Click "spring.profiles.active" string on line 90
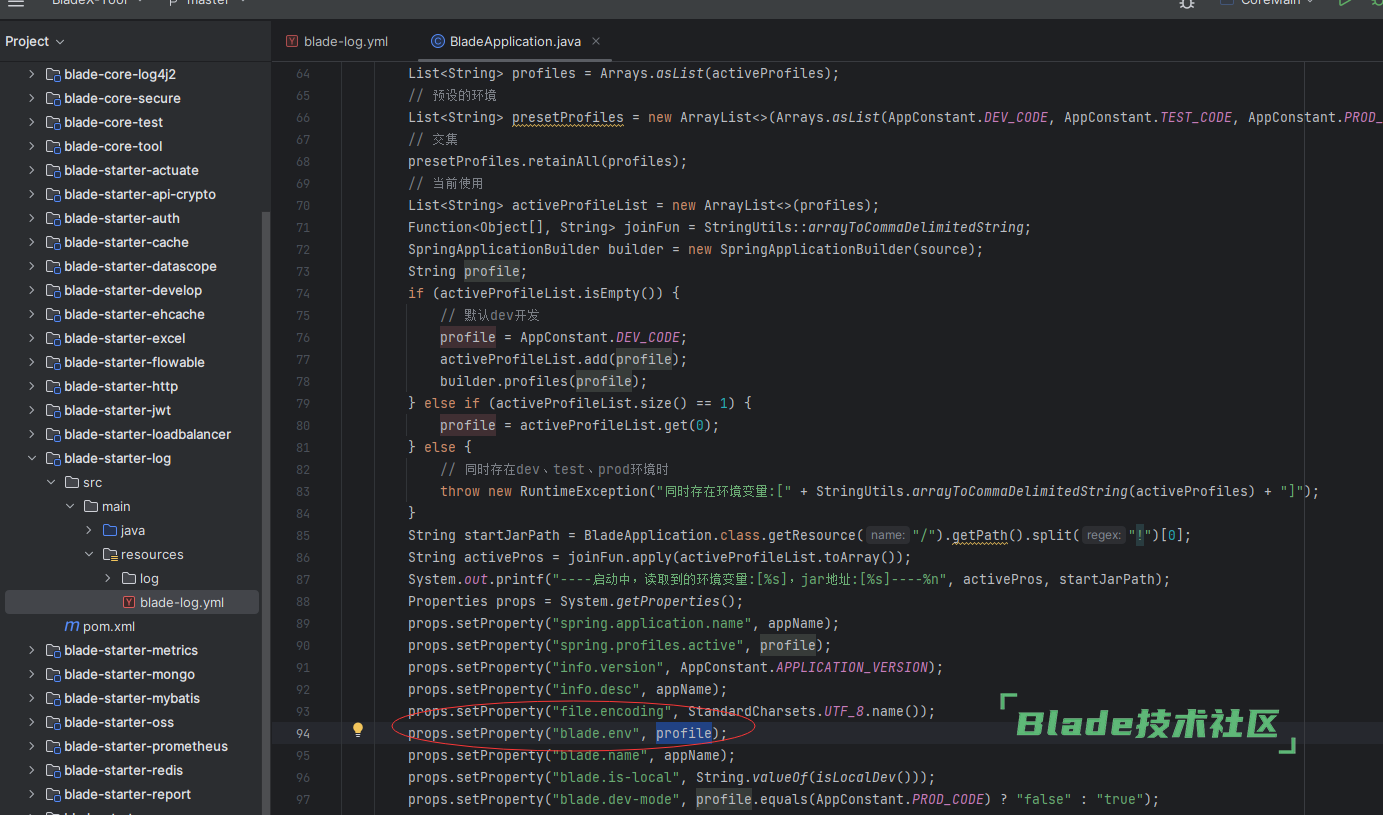This screenshot has width=1383, height=815. point(647,645)
